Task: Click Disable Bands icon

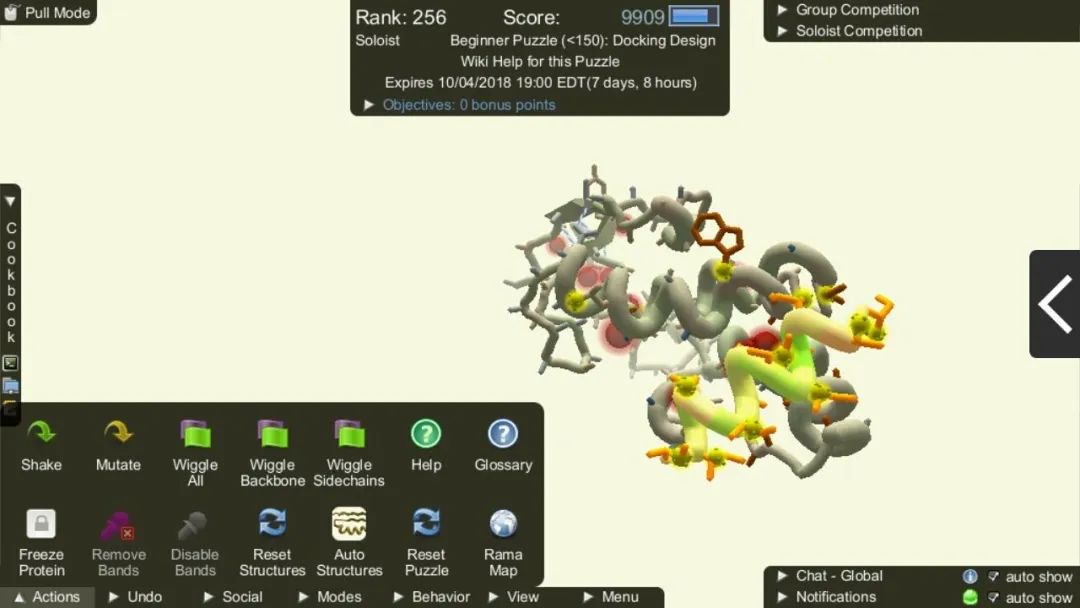Action: pos(193,525)
